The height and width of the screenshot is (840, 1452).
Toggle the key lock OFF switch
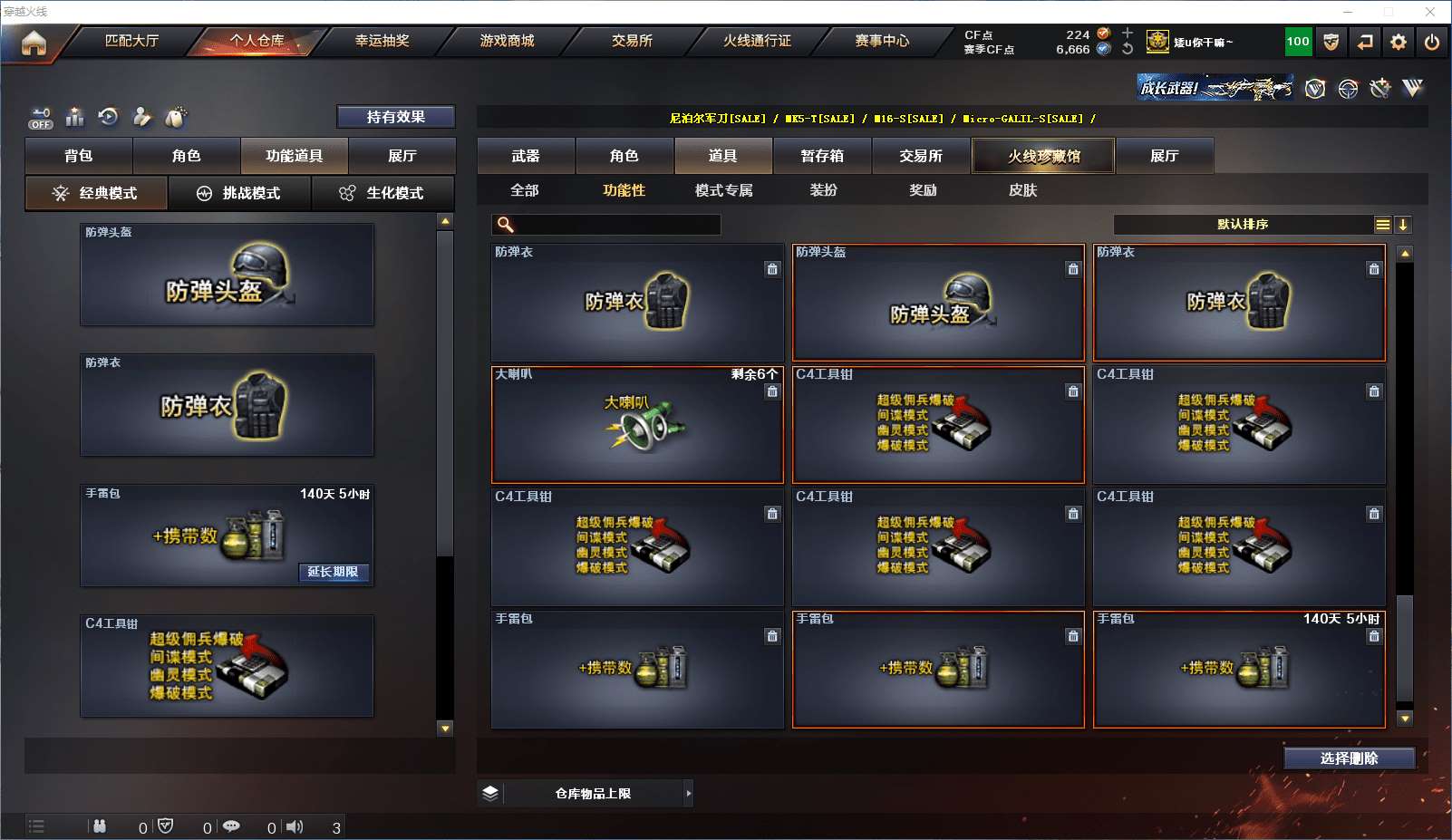pyautogui.click(x=41, y=119)
